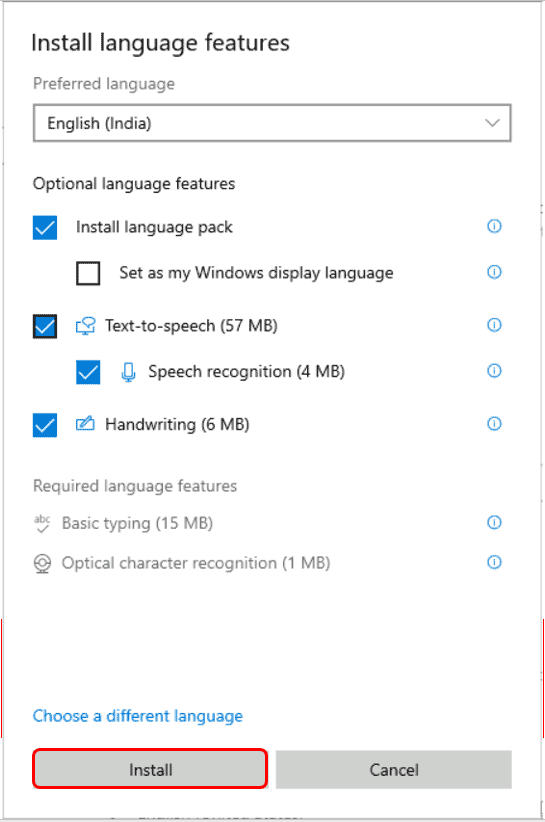The height and width of the screenshot is (822, 545).
Task: Click the Text-to-speech monitor icon
Action: tap(85, 326)
